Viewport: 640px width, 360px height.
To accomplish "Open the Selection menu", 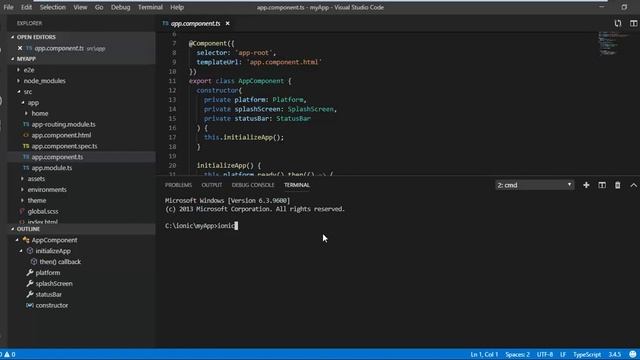I will [x=53, y=7].
